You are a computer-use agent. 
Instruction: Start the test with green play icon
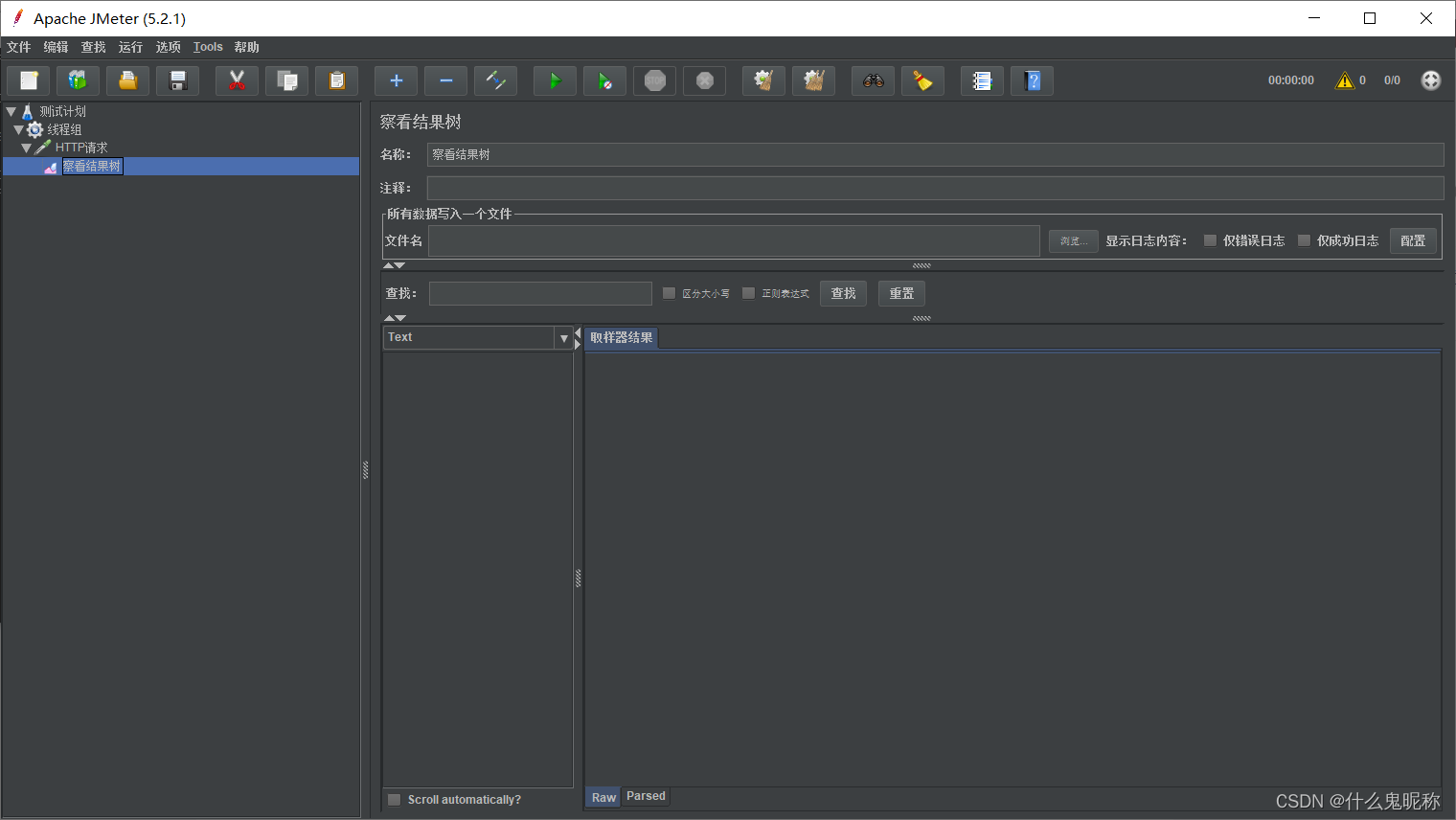tap(556, 81)
